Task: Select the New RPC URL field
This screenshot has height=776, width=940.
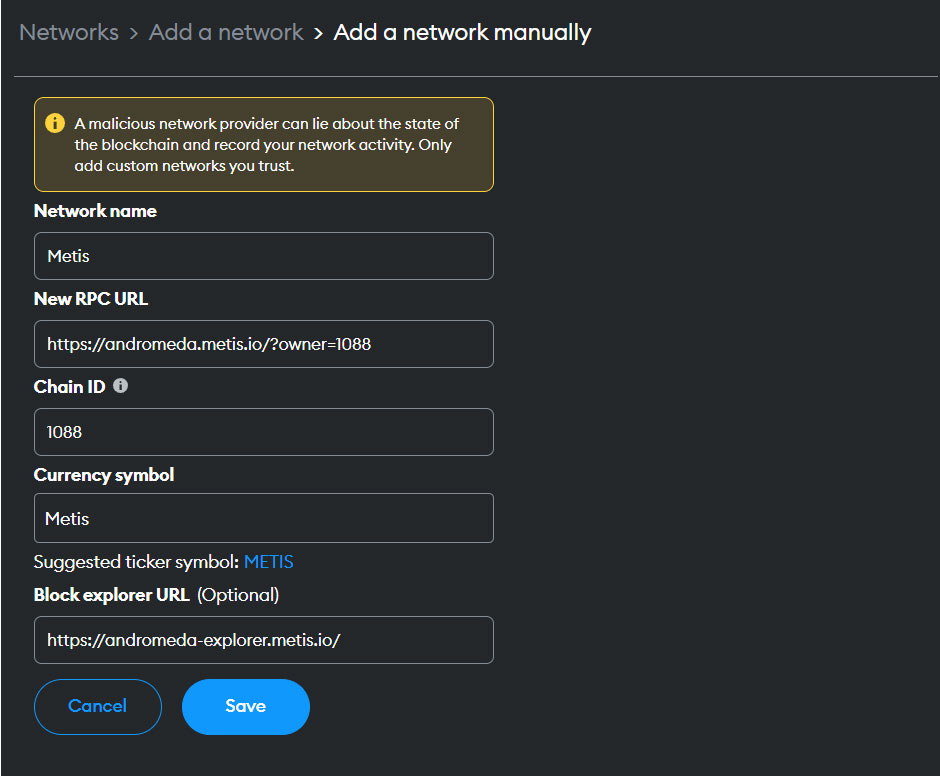Action: pos(263,343)
